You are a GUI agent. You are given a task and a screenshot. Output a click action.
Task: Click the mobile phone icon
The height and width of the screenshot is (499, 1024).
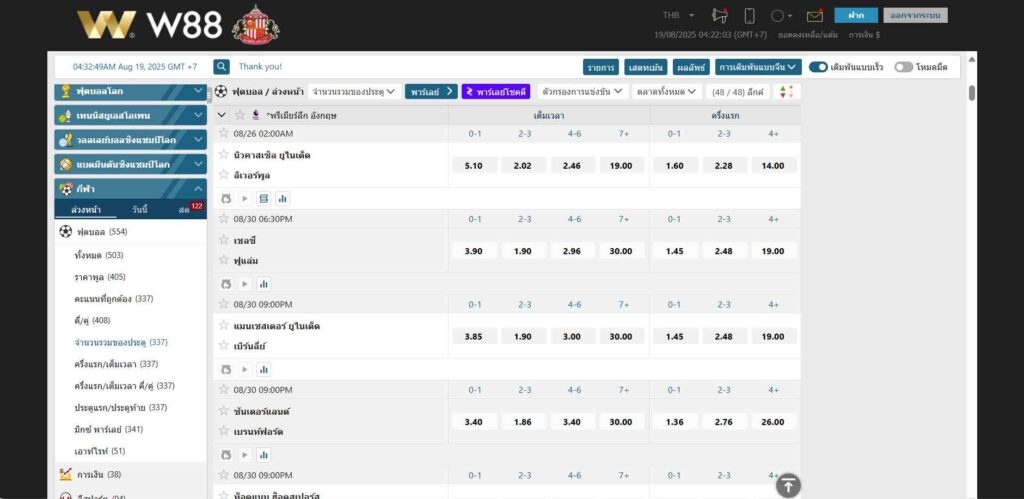[x=750, y=16]
